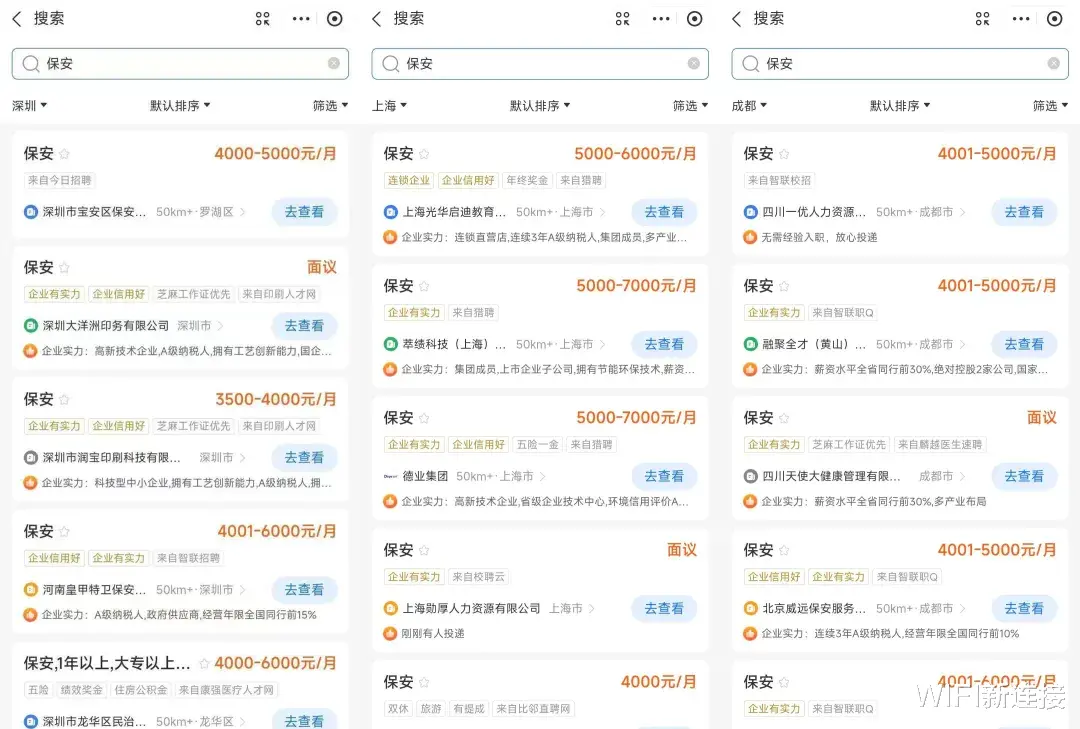Clear the search text on Shenzhen screen

[x=333, y=63]
